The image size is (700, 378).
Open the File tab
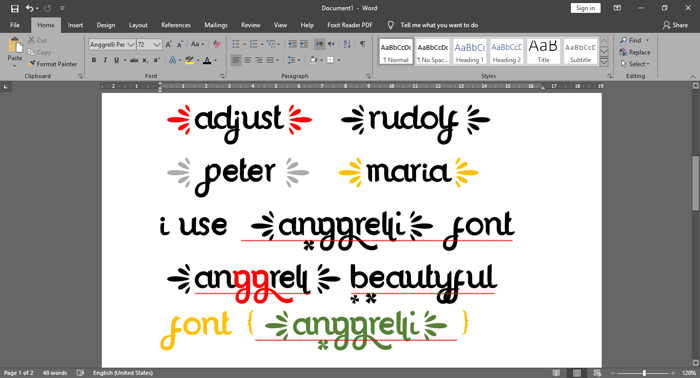tap(15, 25)
